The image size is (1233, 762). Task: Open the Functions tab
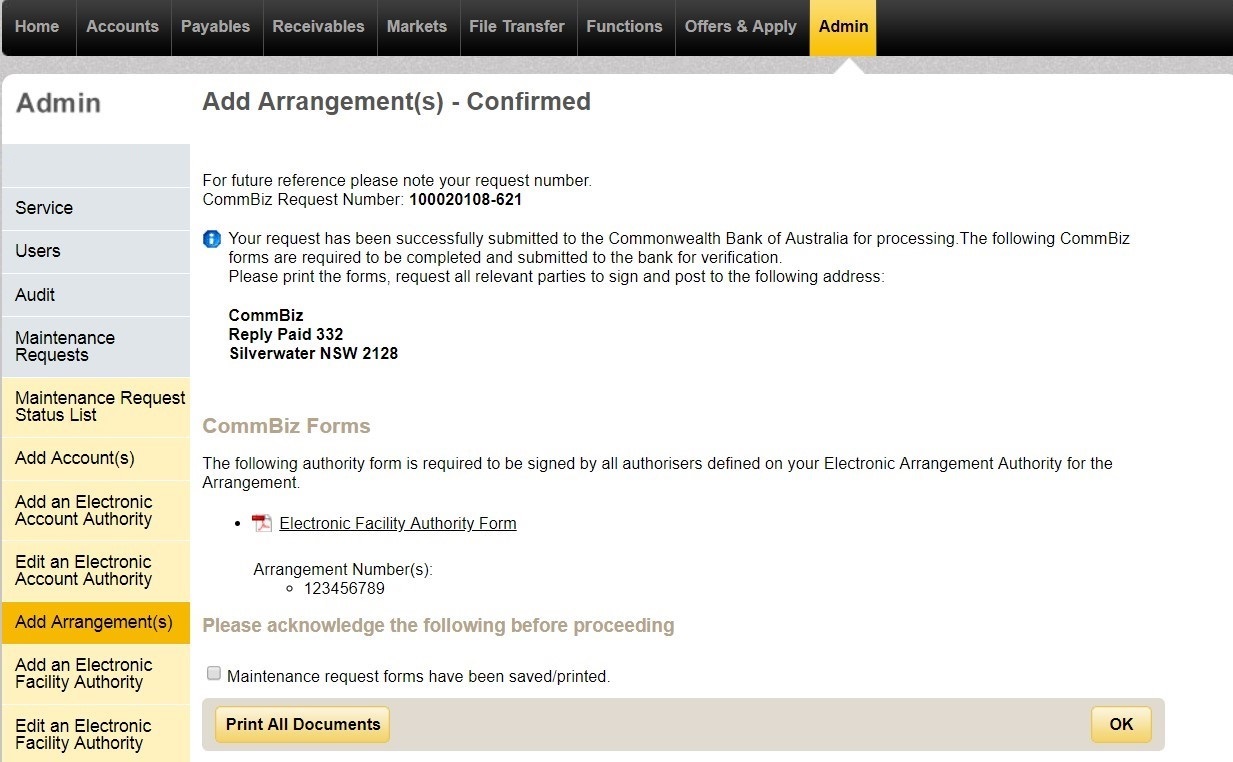pos(625,27)
